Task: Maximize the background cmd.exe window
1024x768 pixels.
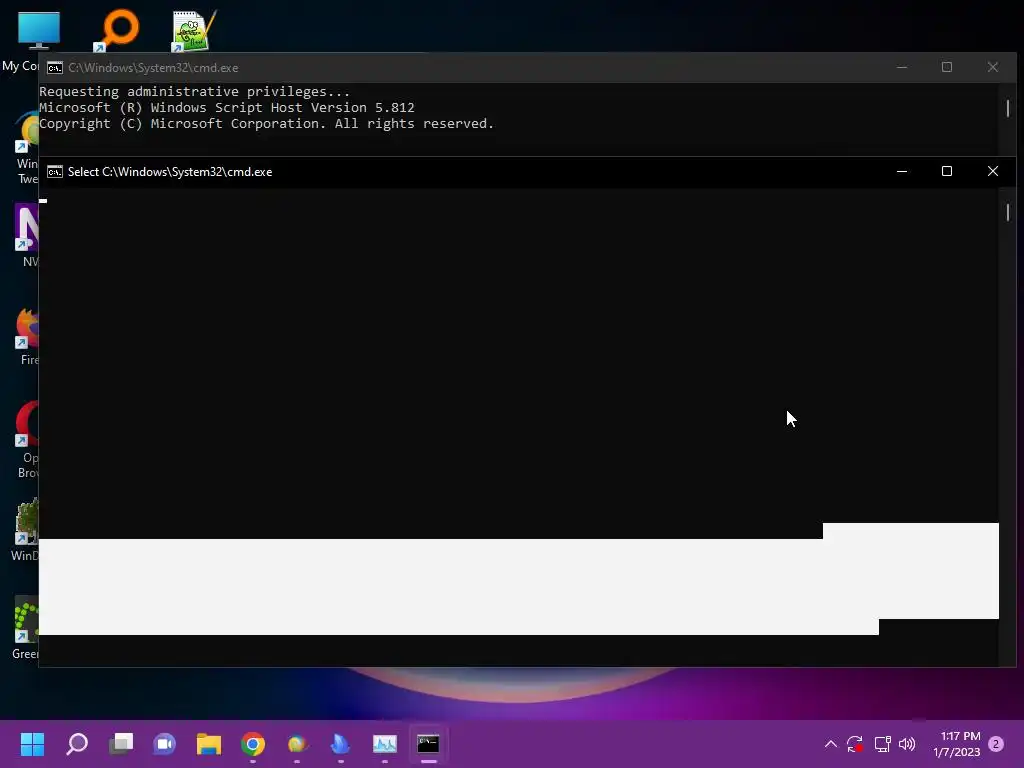Action: coord(947,67)
